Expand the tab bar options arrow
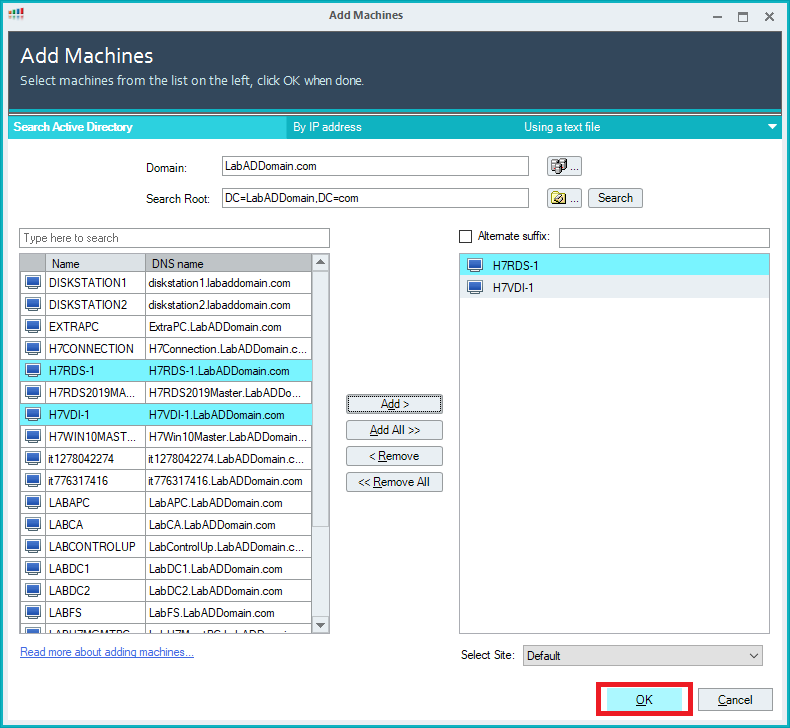This screenshot has width=790, height=728. 772,127
